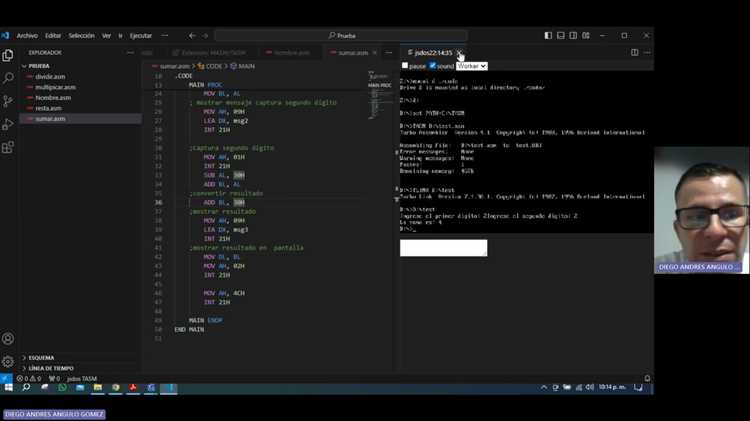Toggle the bottom panel layout icon
The image size is (750, 421).
coord(561,35)
